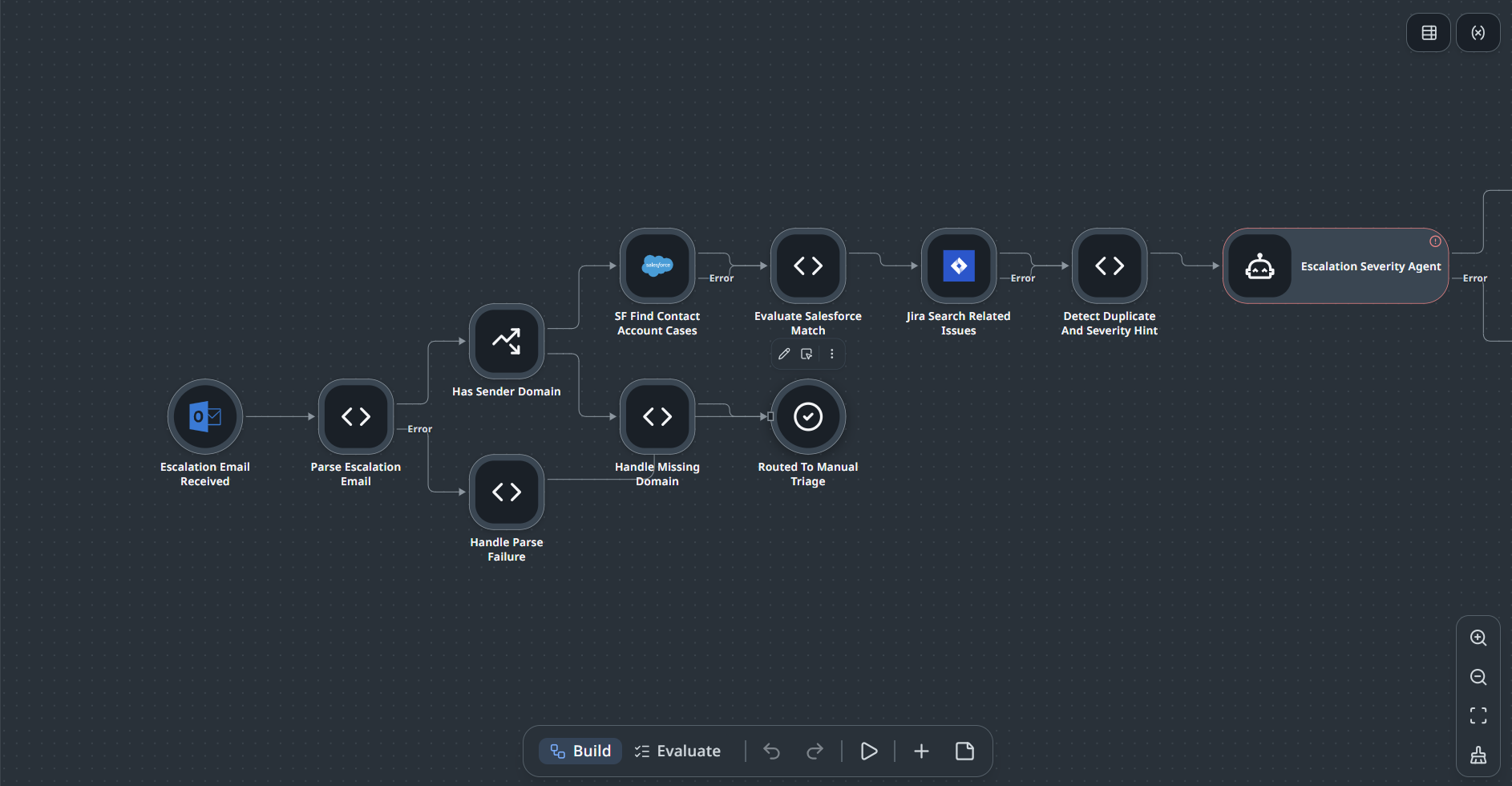This screenshot has height=786, width=1512.
Task: Click the Has Sender Domain label
Action: (507, 391)
